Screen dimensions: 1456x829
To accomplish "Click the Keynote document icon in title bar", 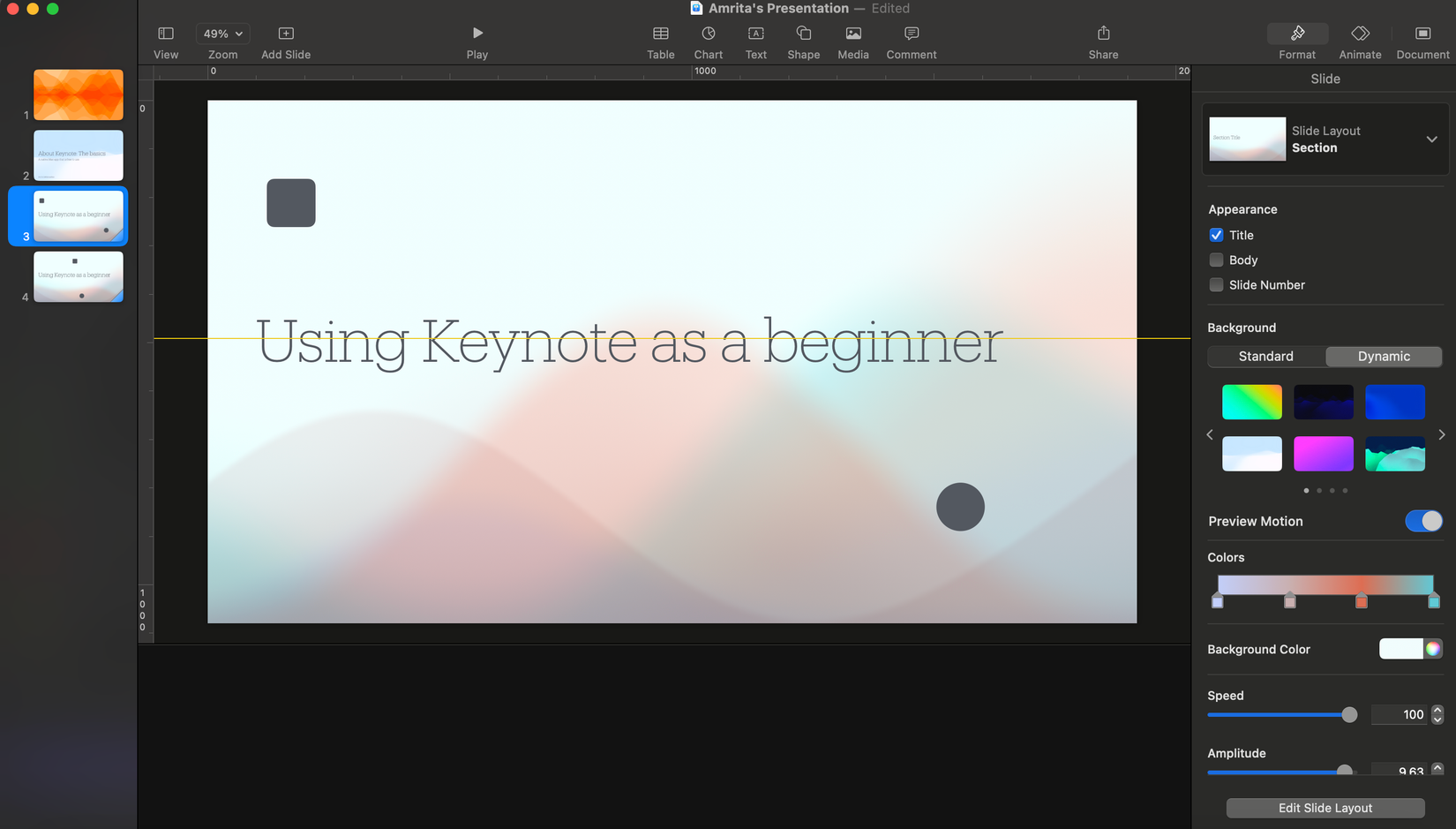I will [696, 8].
